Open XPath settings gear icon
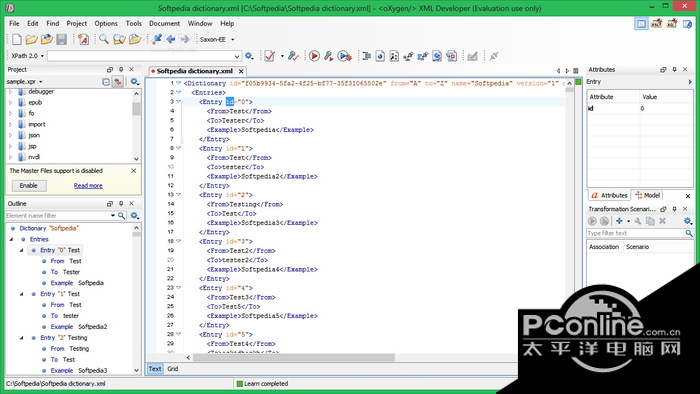Screen dimensions: 700x394 249,56
